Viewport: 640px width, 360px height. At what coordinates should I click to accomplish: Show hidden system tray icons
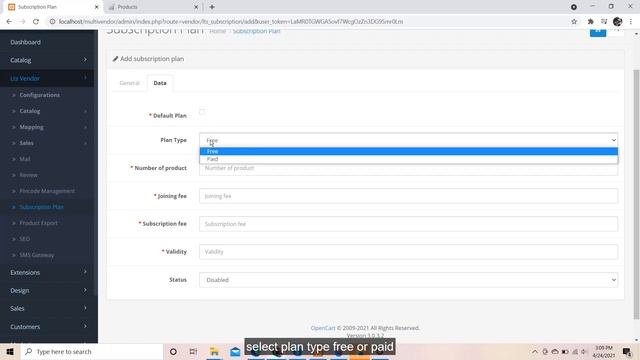pyautogui.click(x=535, y=351)
